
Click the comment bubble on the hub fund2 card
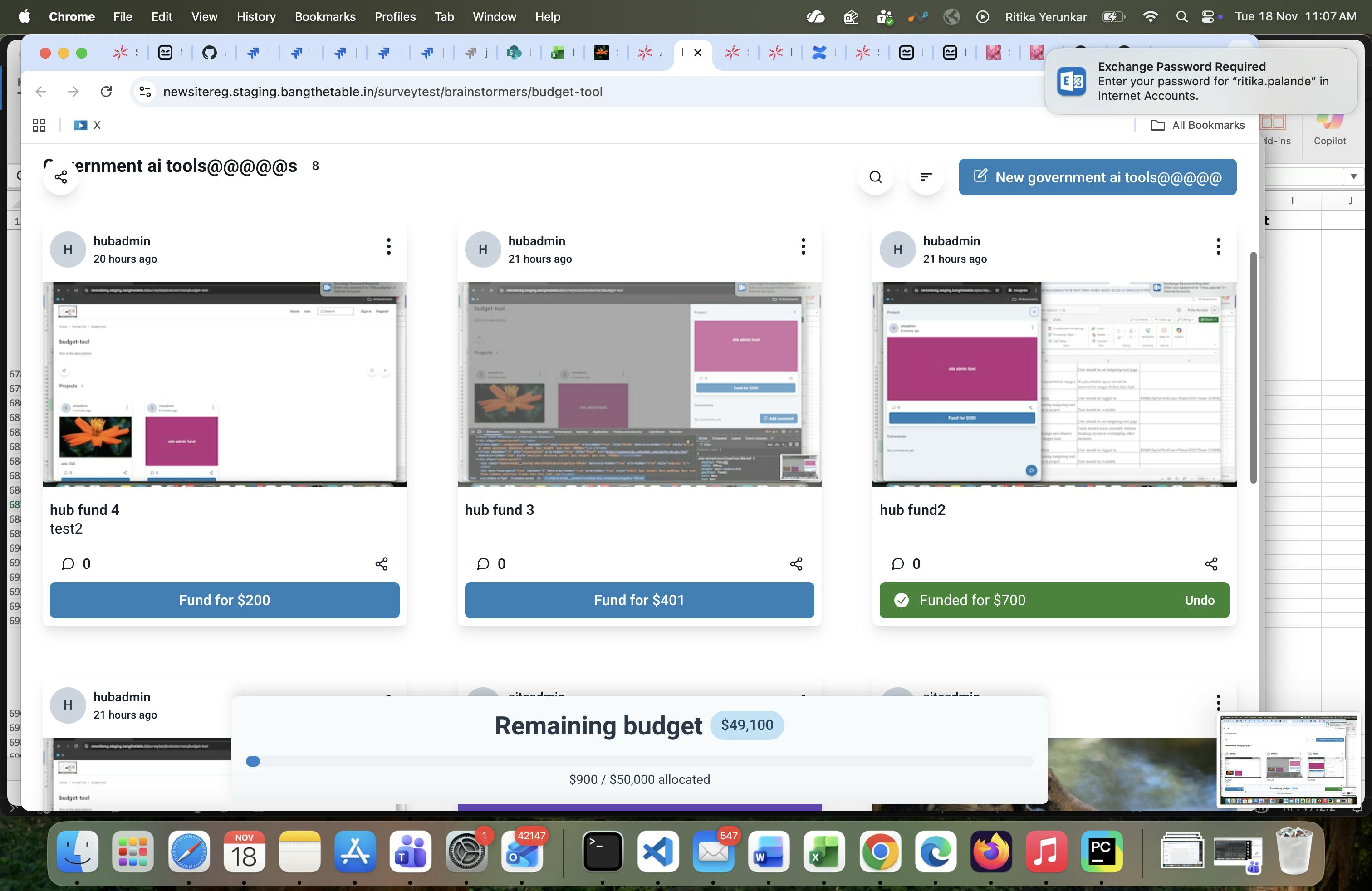tap(897, 564)
